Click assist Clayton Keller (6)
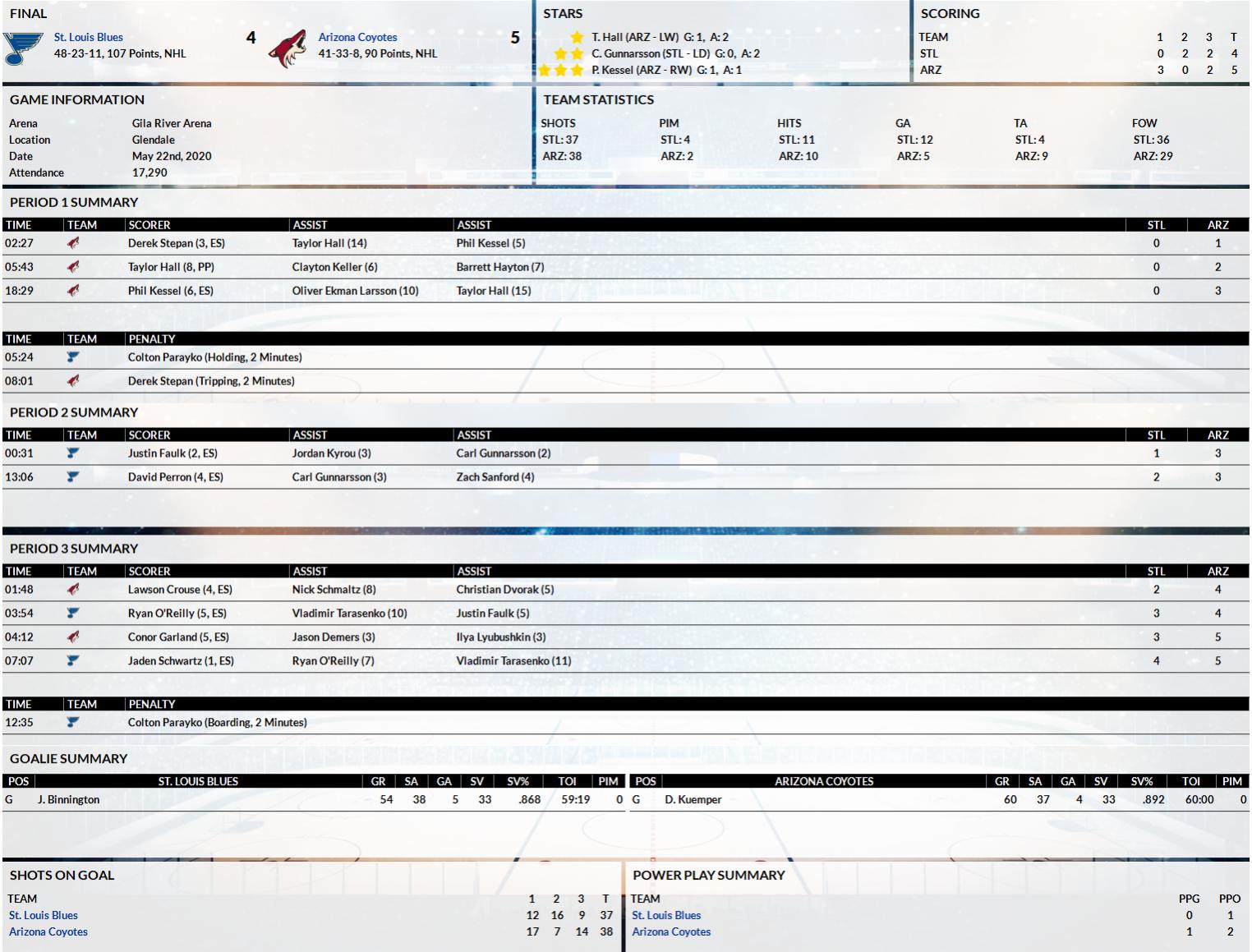This screenshot has height=952, width=1252. (x=335, y=267)
